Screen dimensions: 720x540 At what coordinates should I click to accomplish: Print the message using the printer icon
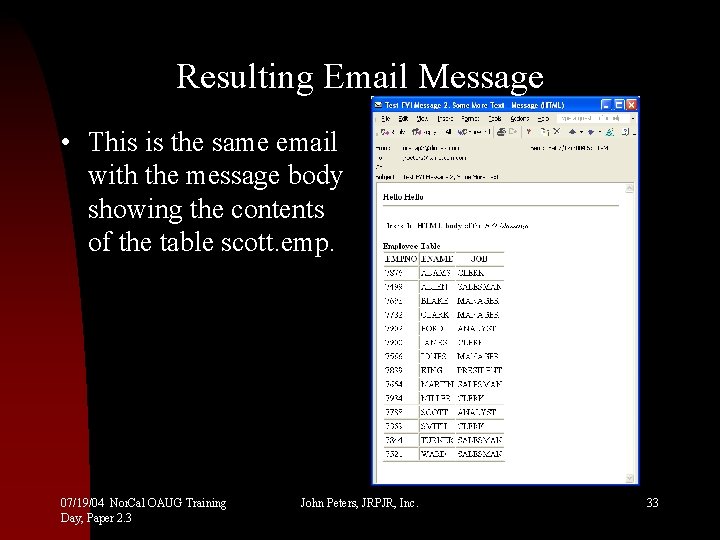click(501, 132)
